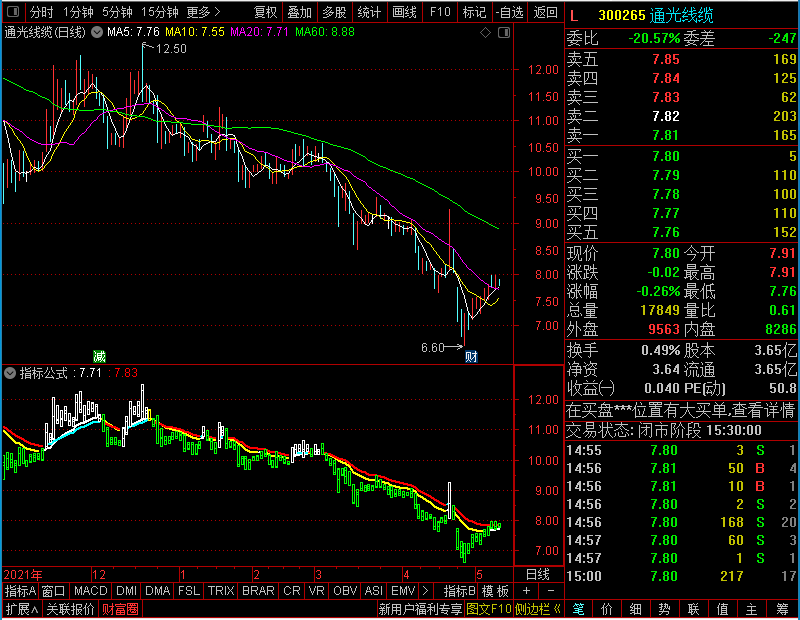Select the 价 price tab
Viewport: 800px width, 620px height.
(607, 609)
